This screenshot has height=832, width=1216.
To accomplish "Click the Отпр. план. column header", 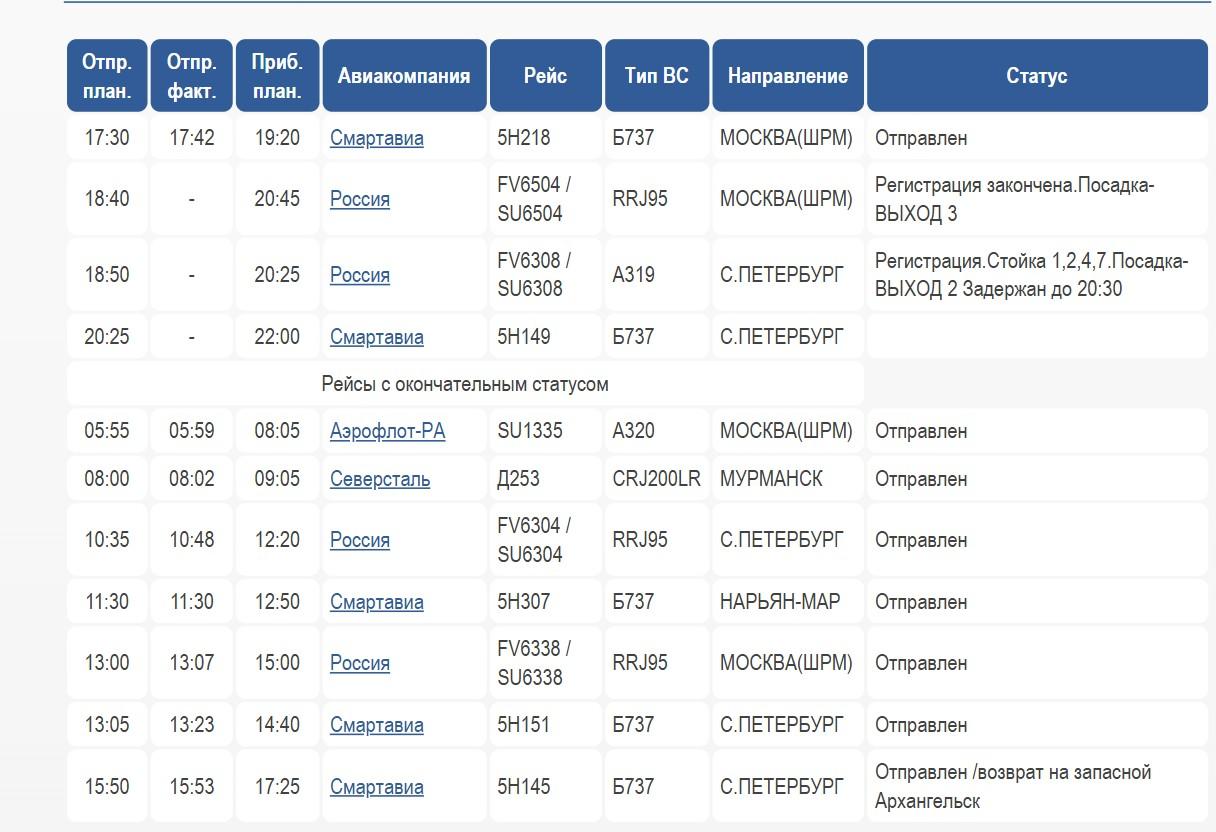I will pos(107,76).
